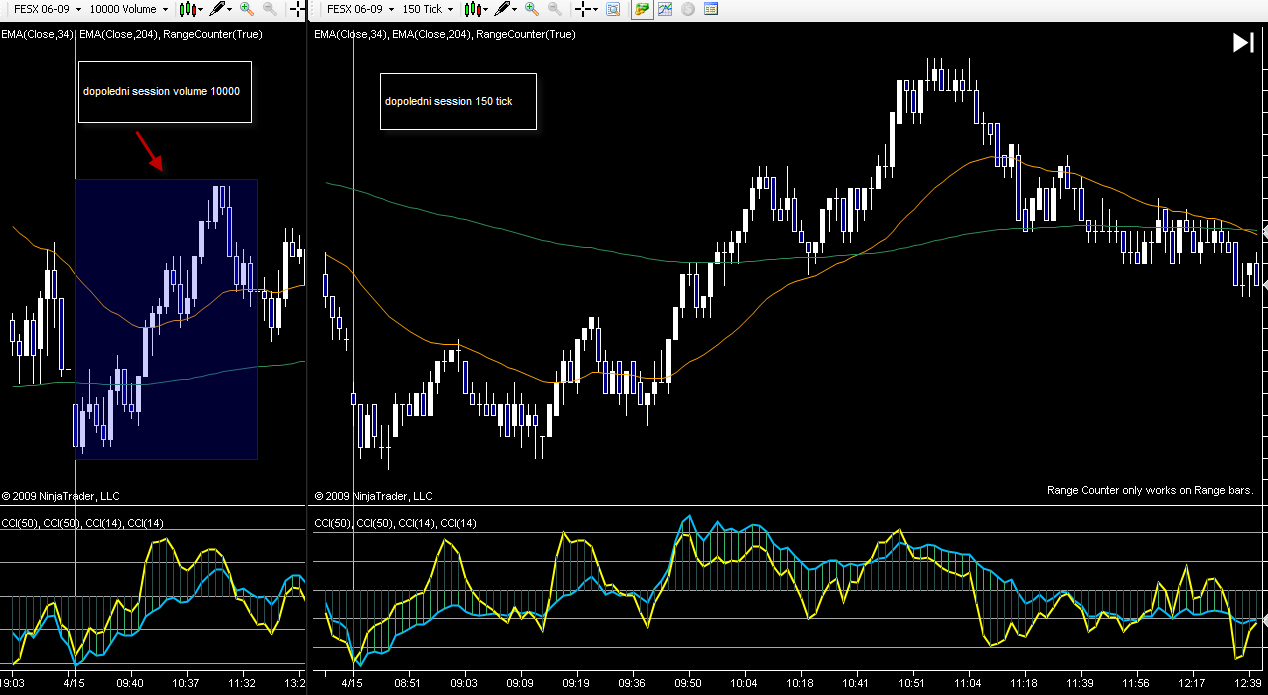
Task: Open FESX 06-09 instrument selector on right chart
Action: pyautogui.click(x=357, y=9)
